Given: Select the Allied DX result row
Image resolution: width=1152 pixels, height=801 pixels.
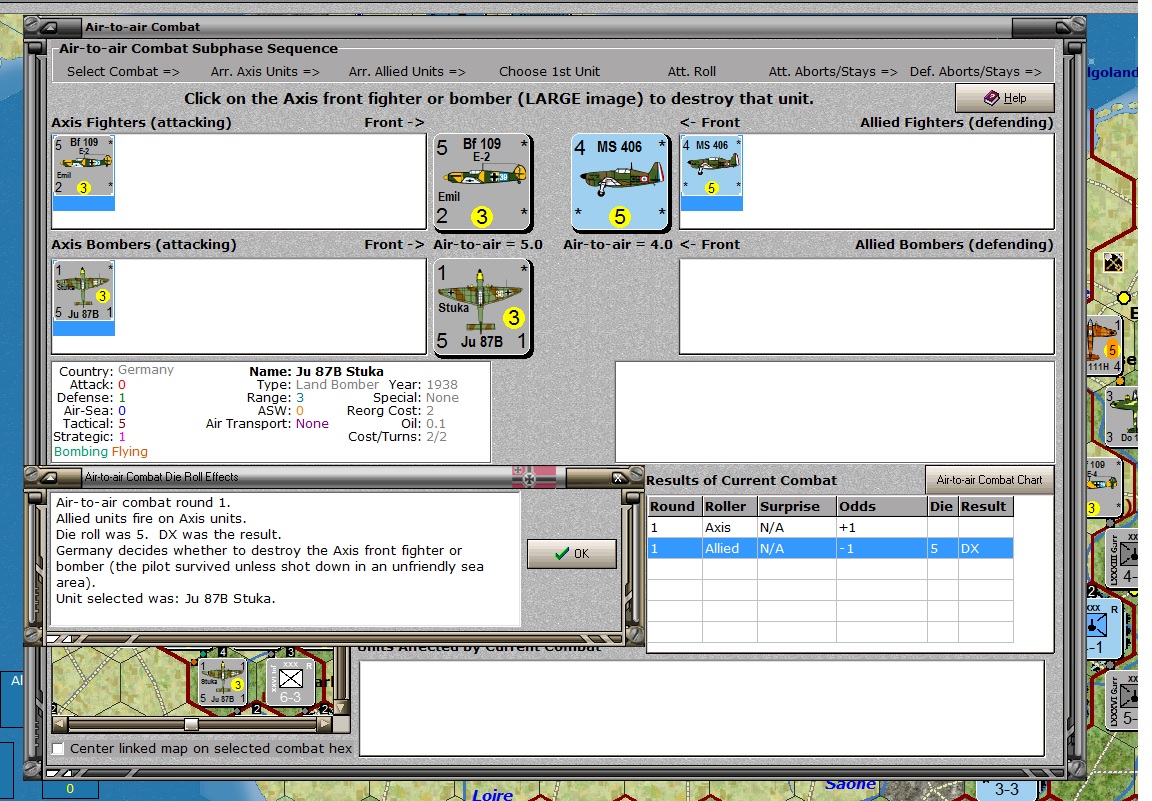Looking at the screenshot, I should 830,548.
